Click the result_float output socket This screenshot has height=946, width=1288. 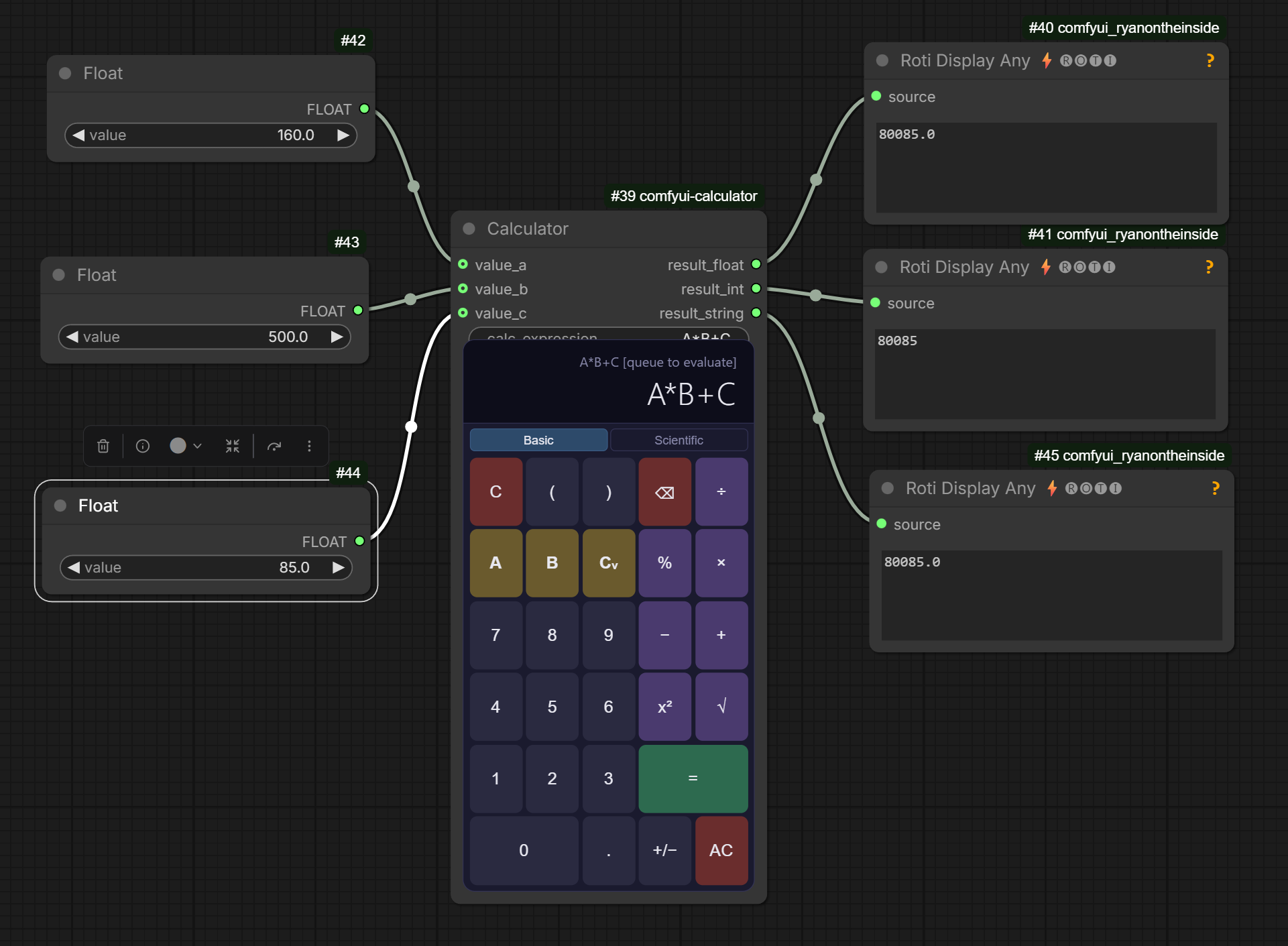(756, 264)
